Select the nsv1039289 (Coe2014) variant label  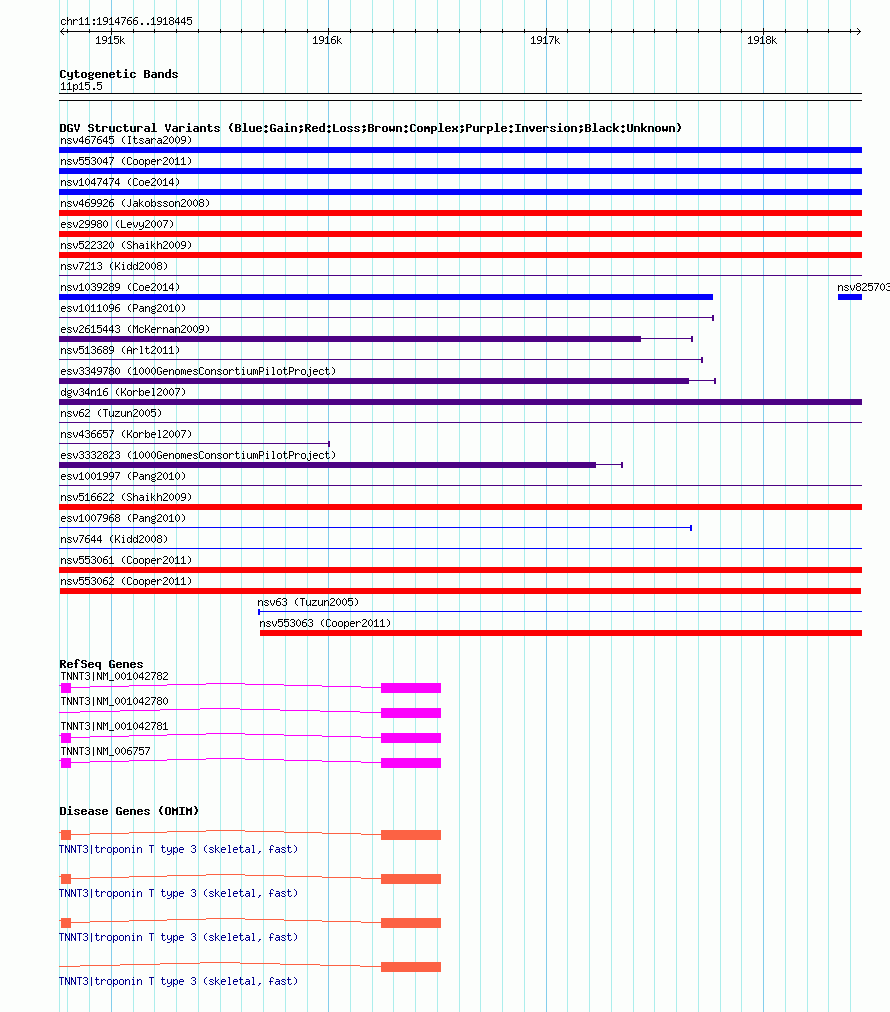[x=120, y=287]
